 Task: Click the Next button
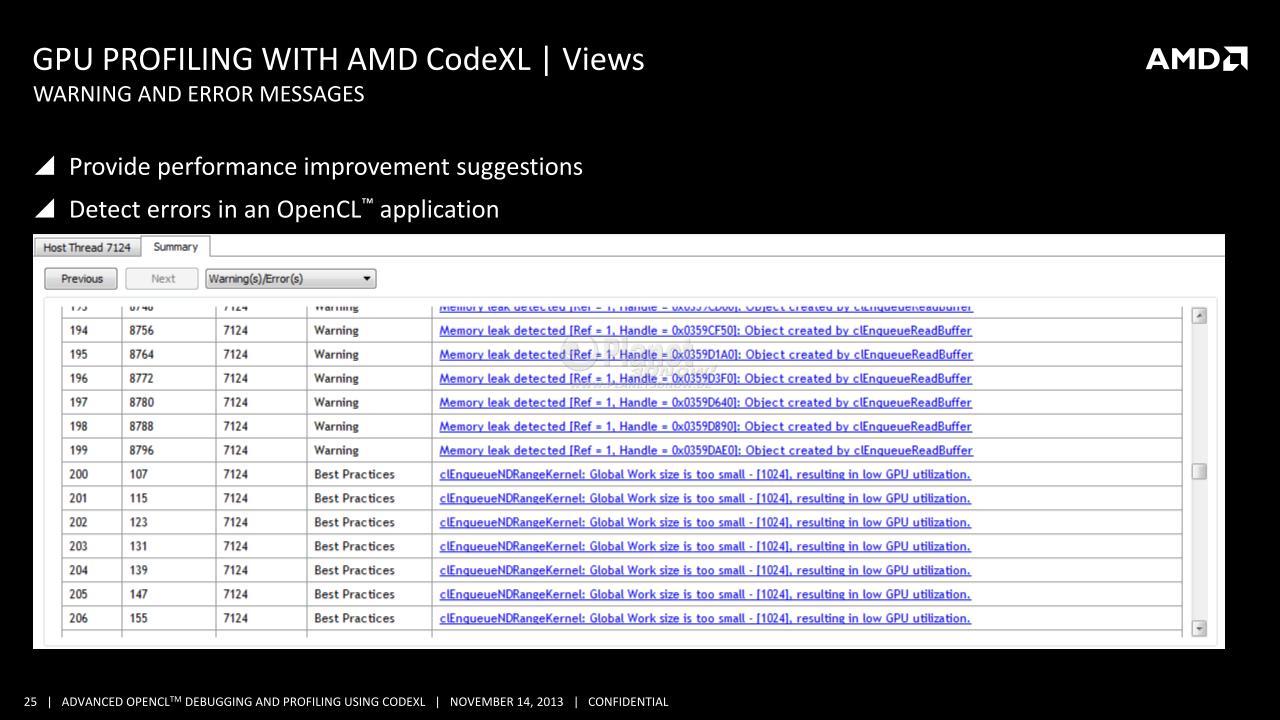[162, 279]
